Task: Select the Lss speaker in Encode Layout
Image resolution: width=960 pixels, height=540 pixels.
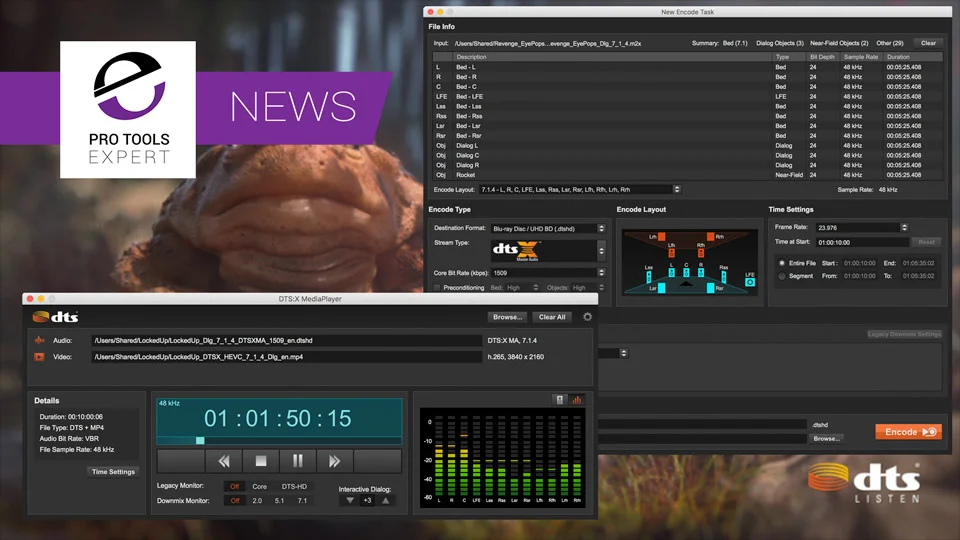Action: click(x=649, y=277)
